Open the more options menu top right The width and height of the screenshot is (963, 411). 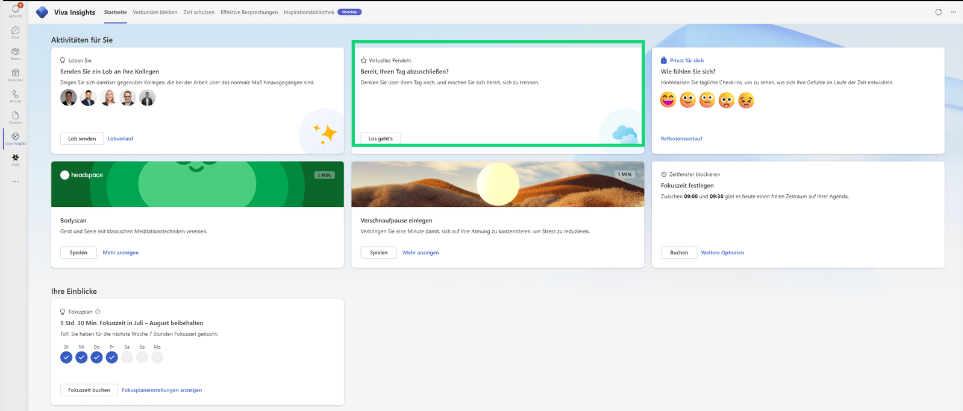pyautogui.click(x=952, y=12)
